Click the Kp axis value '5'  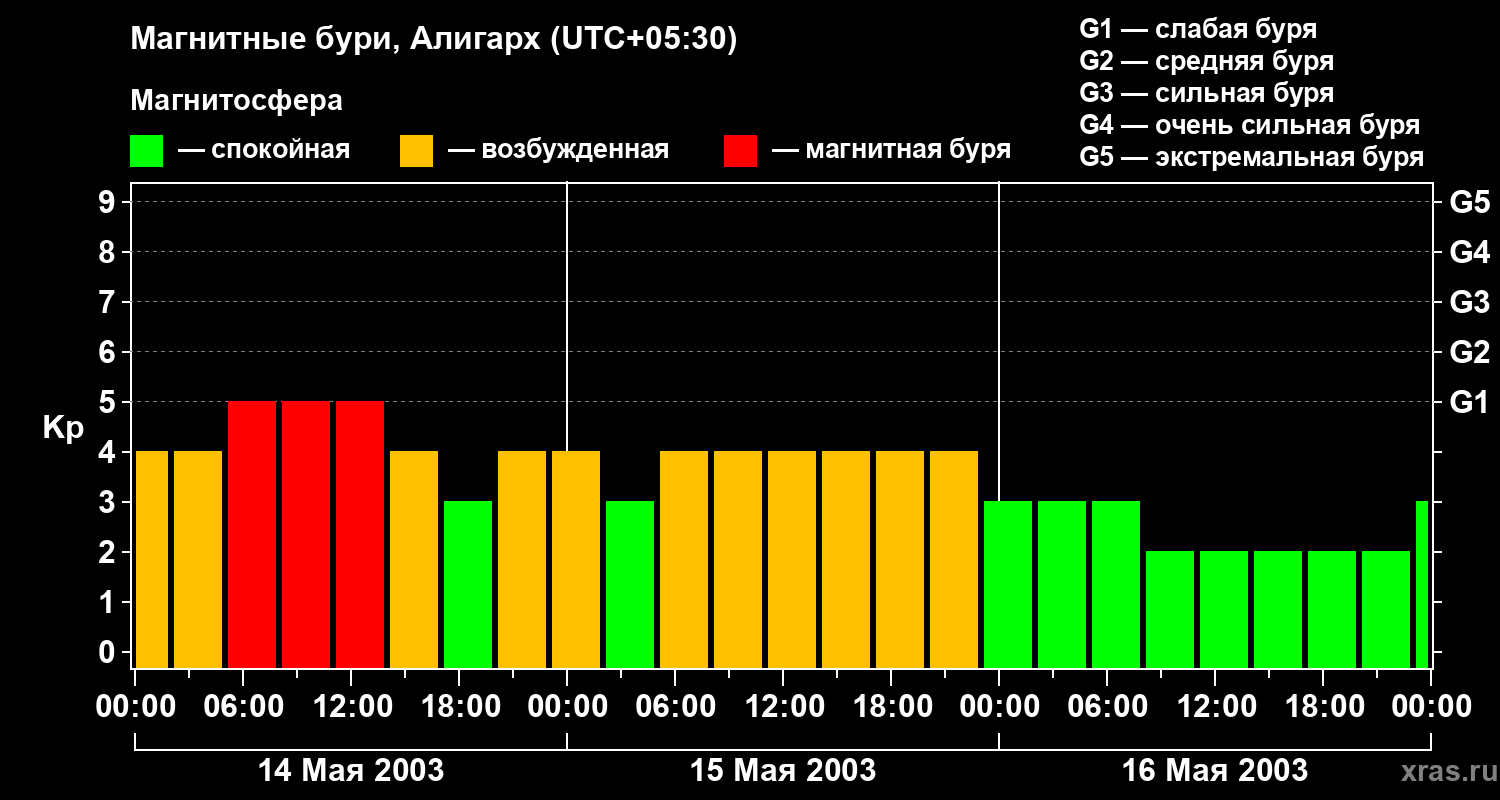point(109,402)
